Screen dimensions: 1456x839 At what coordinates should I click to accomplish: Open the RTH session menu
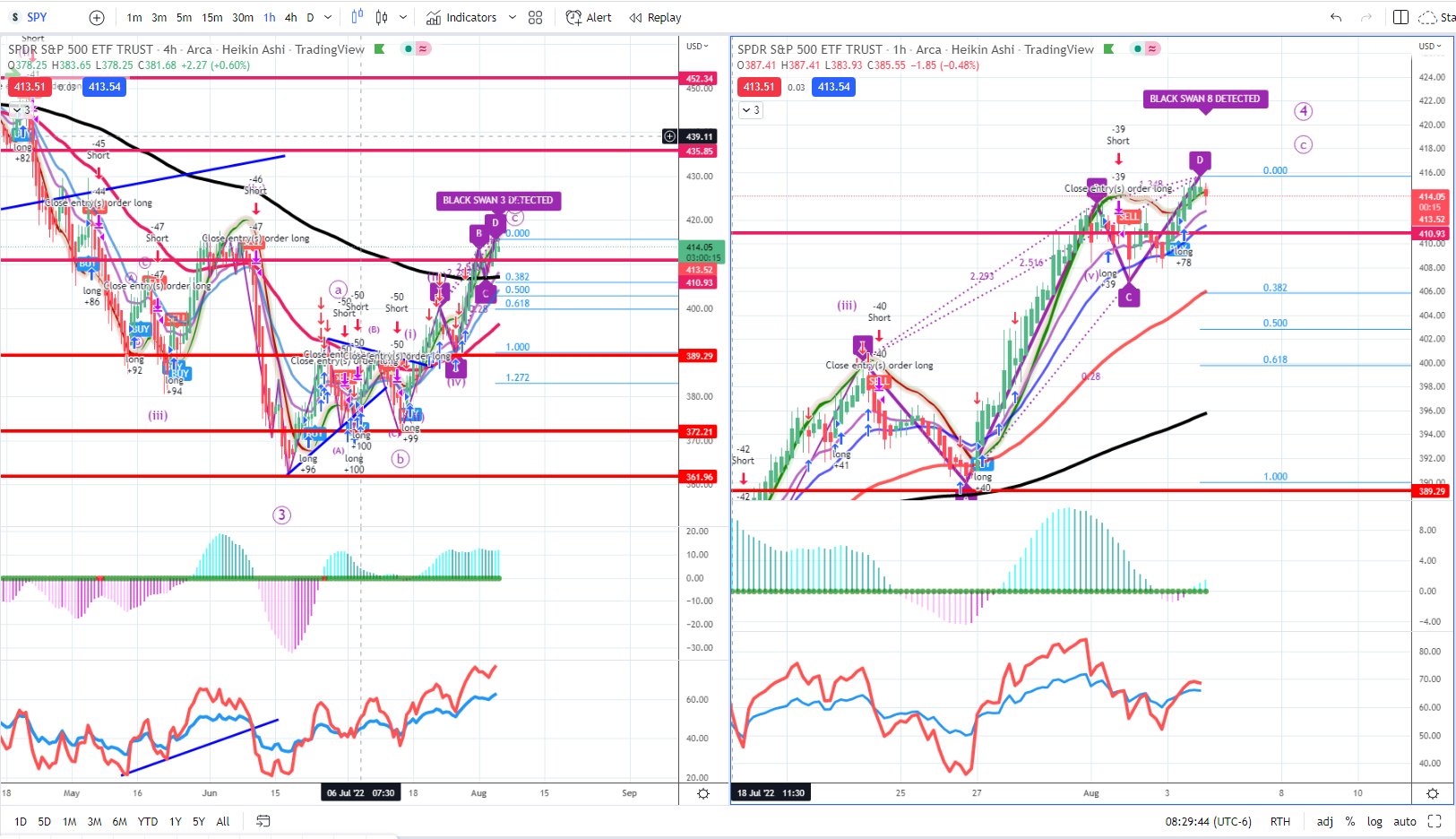coord(1279,821)
